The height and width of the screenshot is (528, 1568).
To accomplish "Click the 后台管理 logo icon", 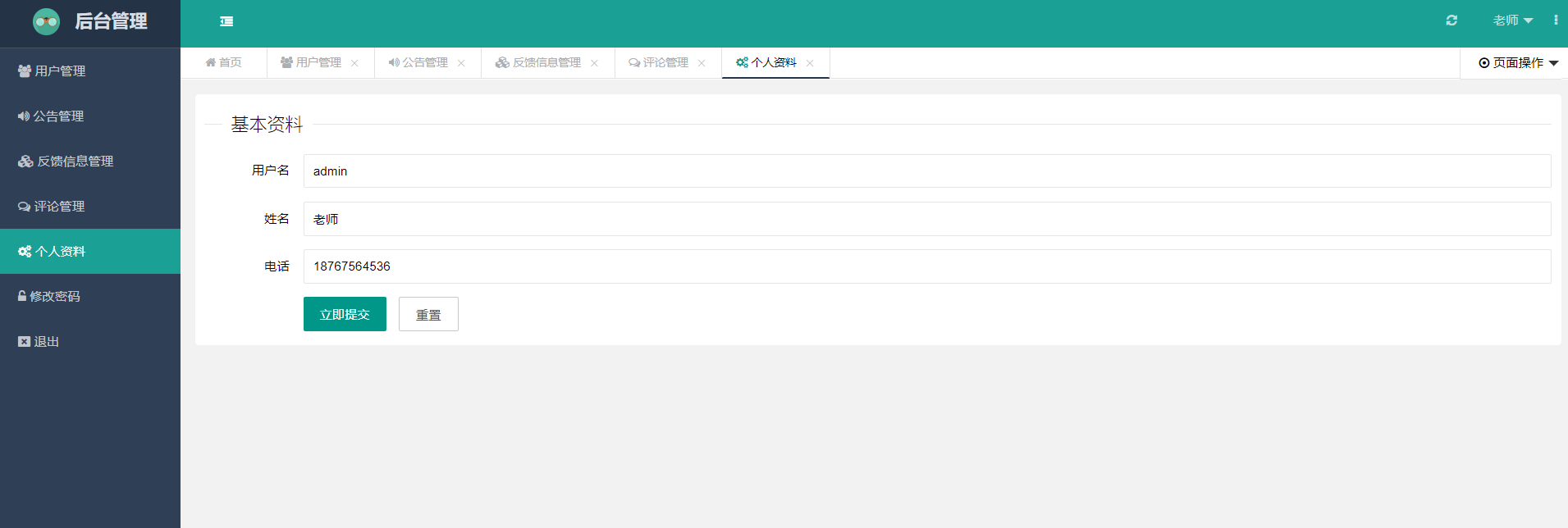I will [x=46, y=21].
